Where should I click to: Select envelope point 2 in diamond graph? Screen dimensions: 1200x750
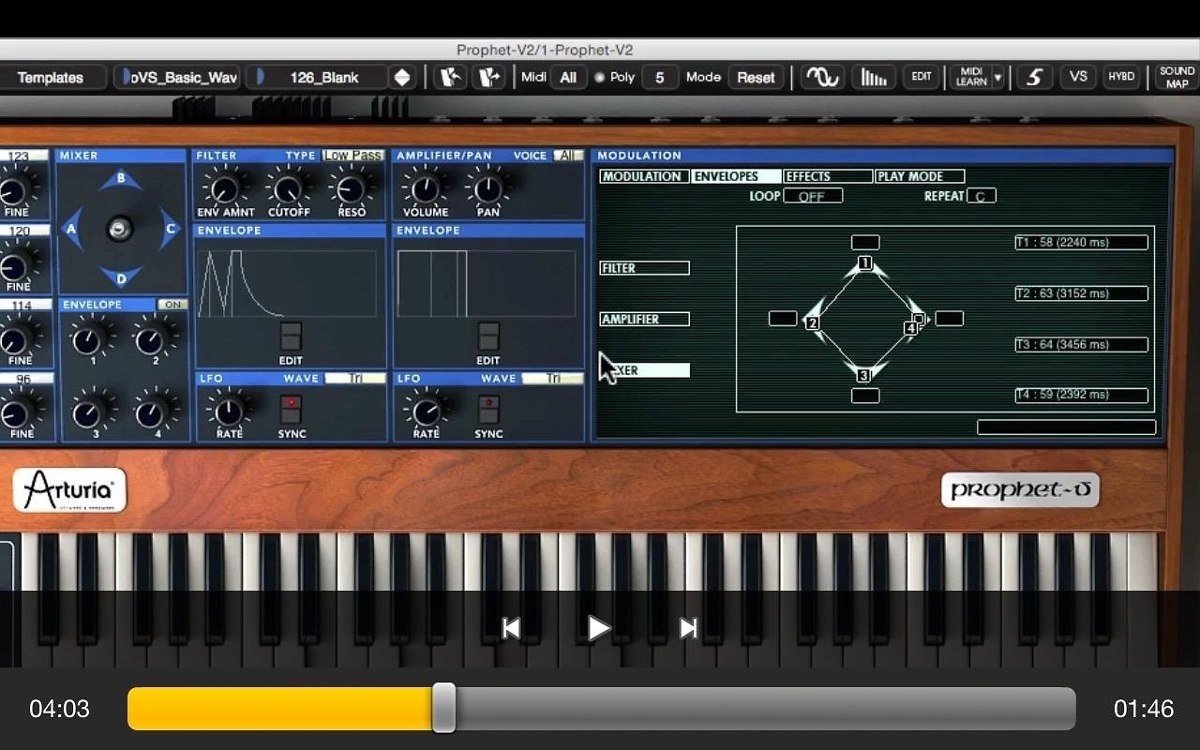click(x=812, y=323)
